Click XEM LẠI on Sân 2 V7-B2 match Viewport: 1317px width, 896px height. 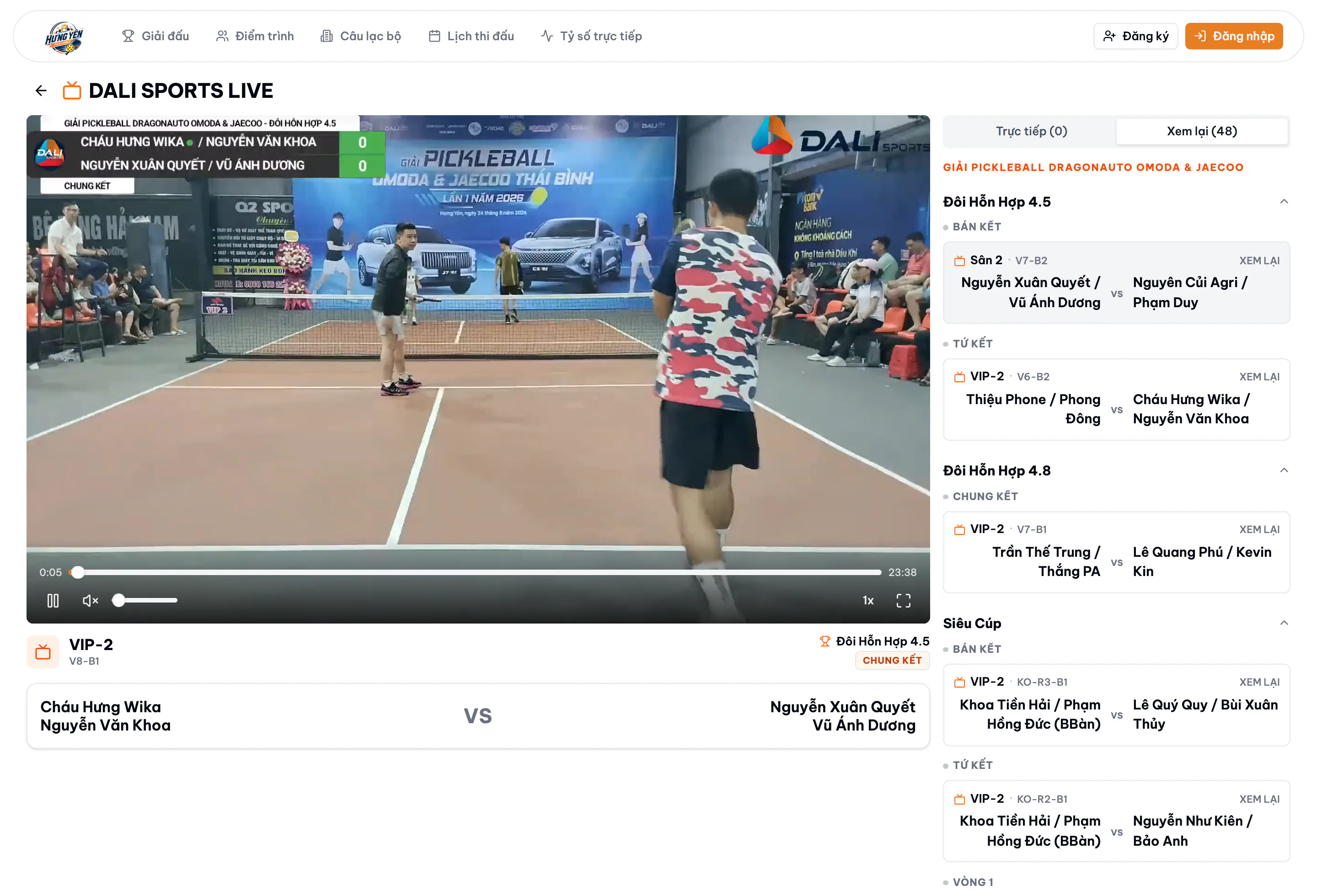point(1259,261)
